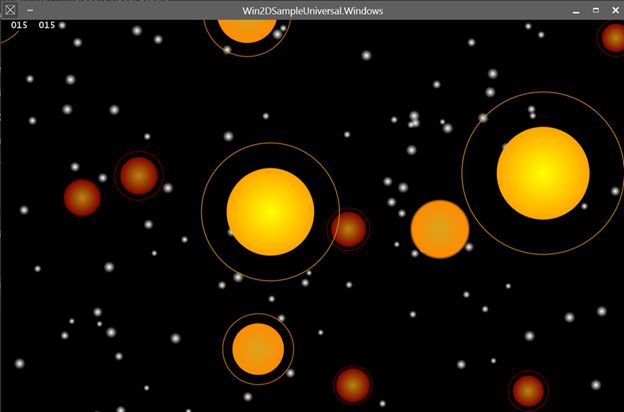
Task: Click the small dash beside the app icon
Action: [30, 10]
